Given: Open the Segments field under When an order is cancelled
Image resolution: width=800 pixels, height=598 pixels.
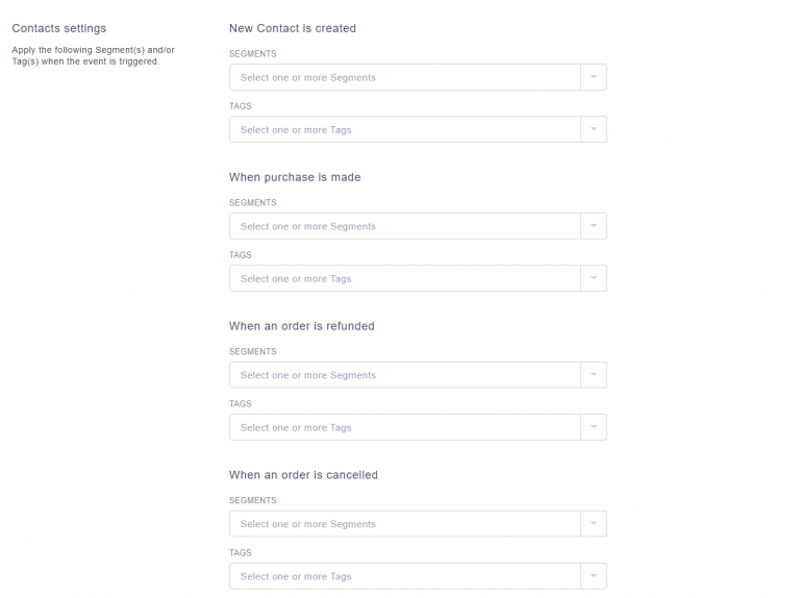Looking at the screenshot, I should (418, 524).
